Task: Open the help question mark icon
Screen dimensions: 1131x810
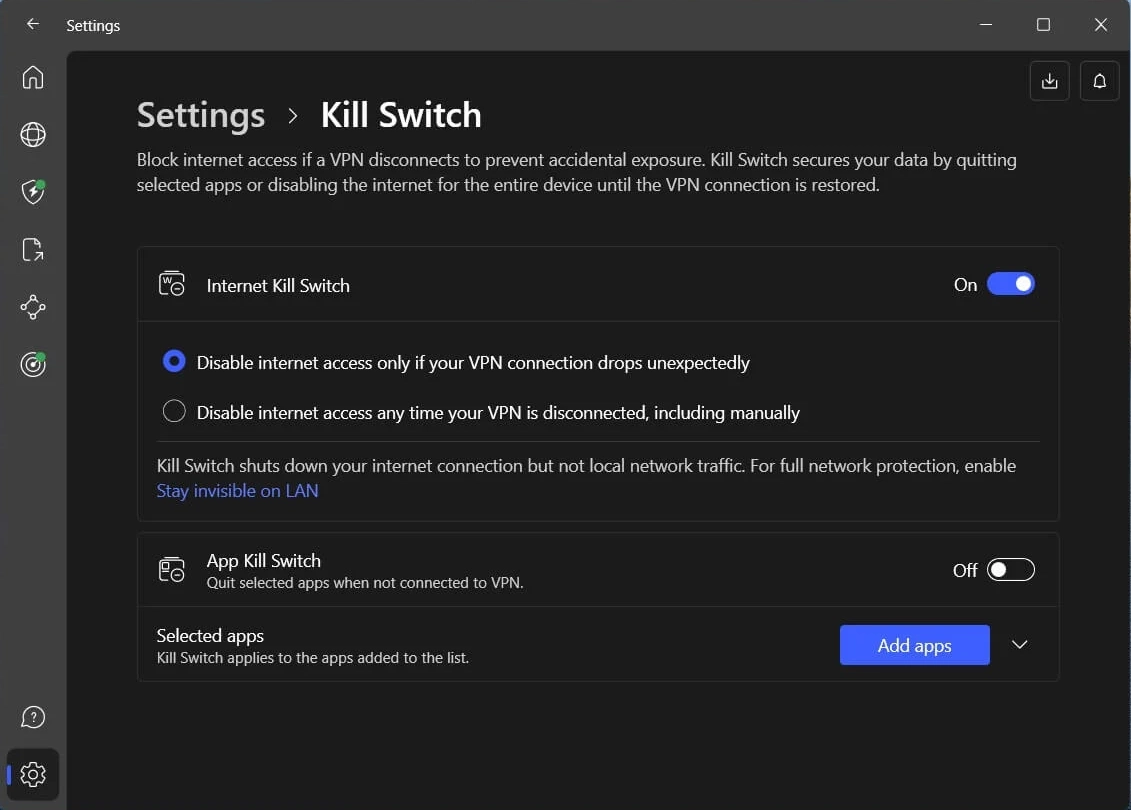Action: (x=33, y=717)
